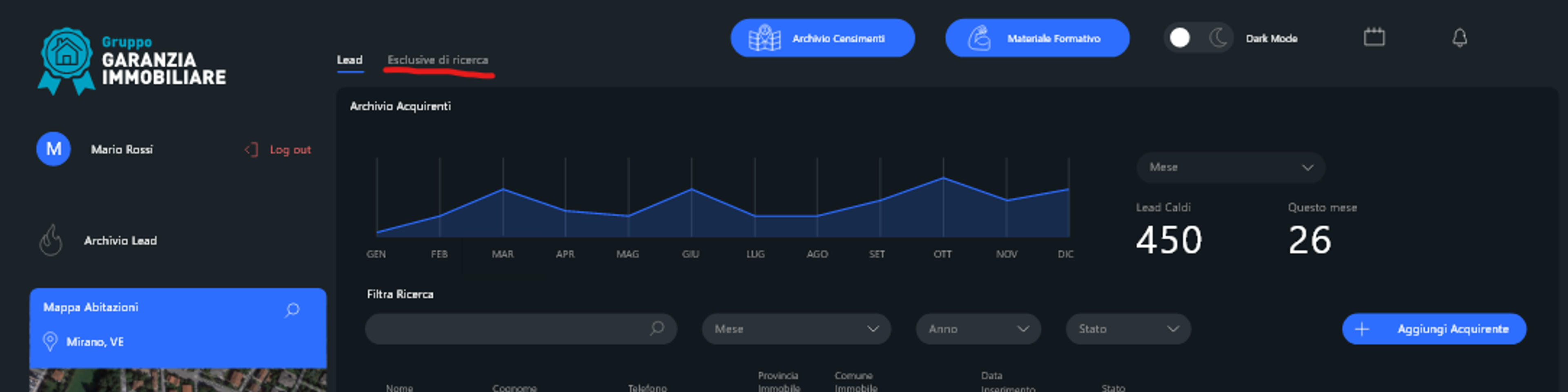Toggle the Dark Mode switch
Viewport: 1568px width, 392px height.
click(1198, 38)
